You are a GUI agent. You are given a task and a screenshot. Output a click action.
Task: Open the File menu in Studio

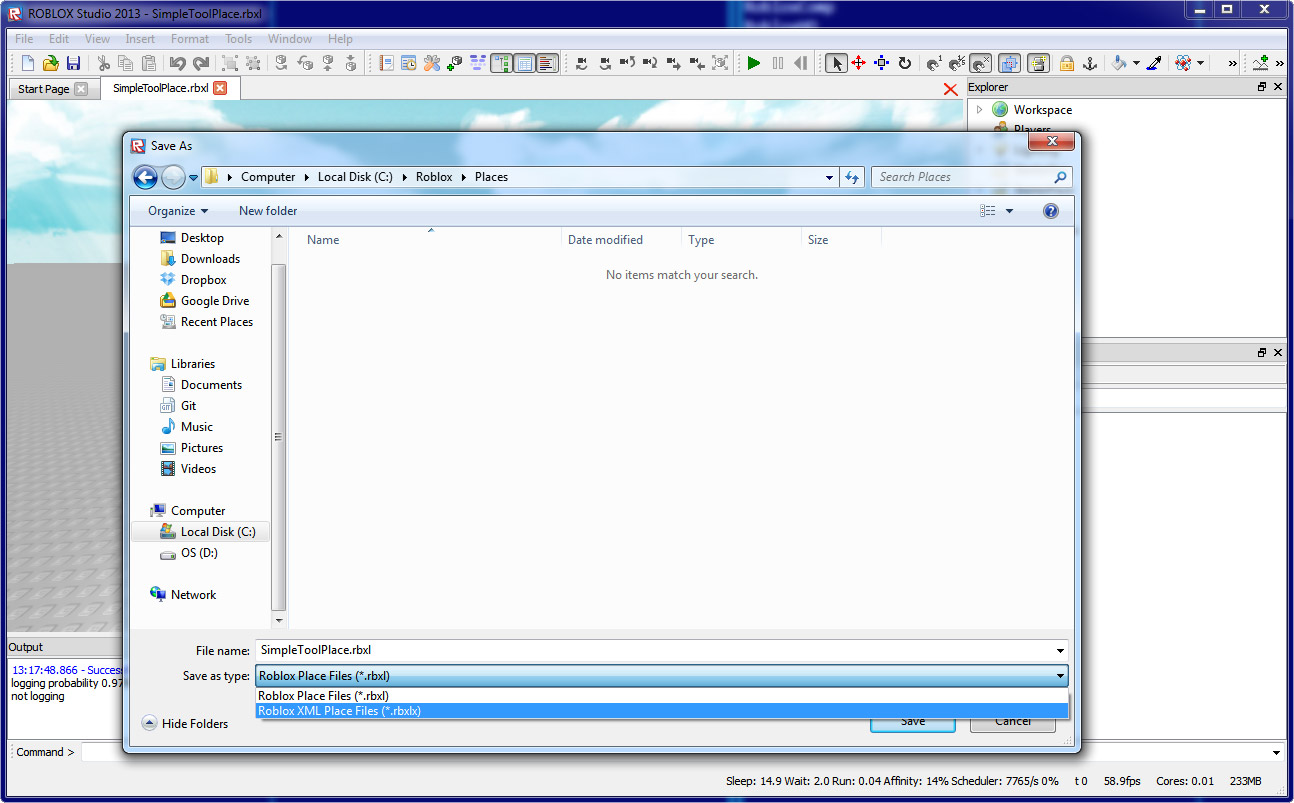pyautogui.click(x=24, y=39)
